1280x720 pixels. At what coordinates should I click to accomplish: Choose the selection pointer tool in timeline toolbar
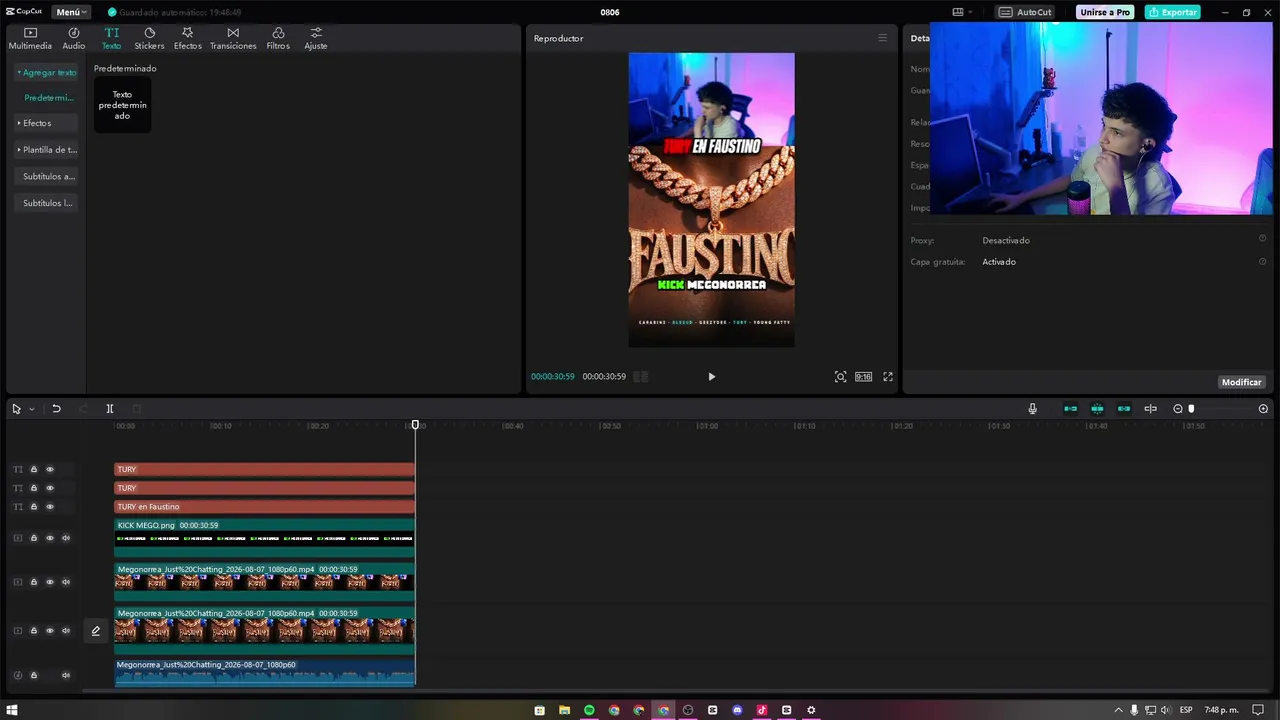pos(16,409)
